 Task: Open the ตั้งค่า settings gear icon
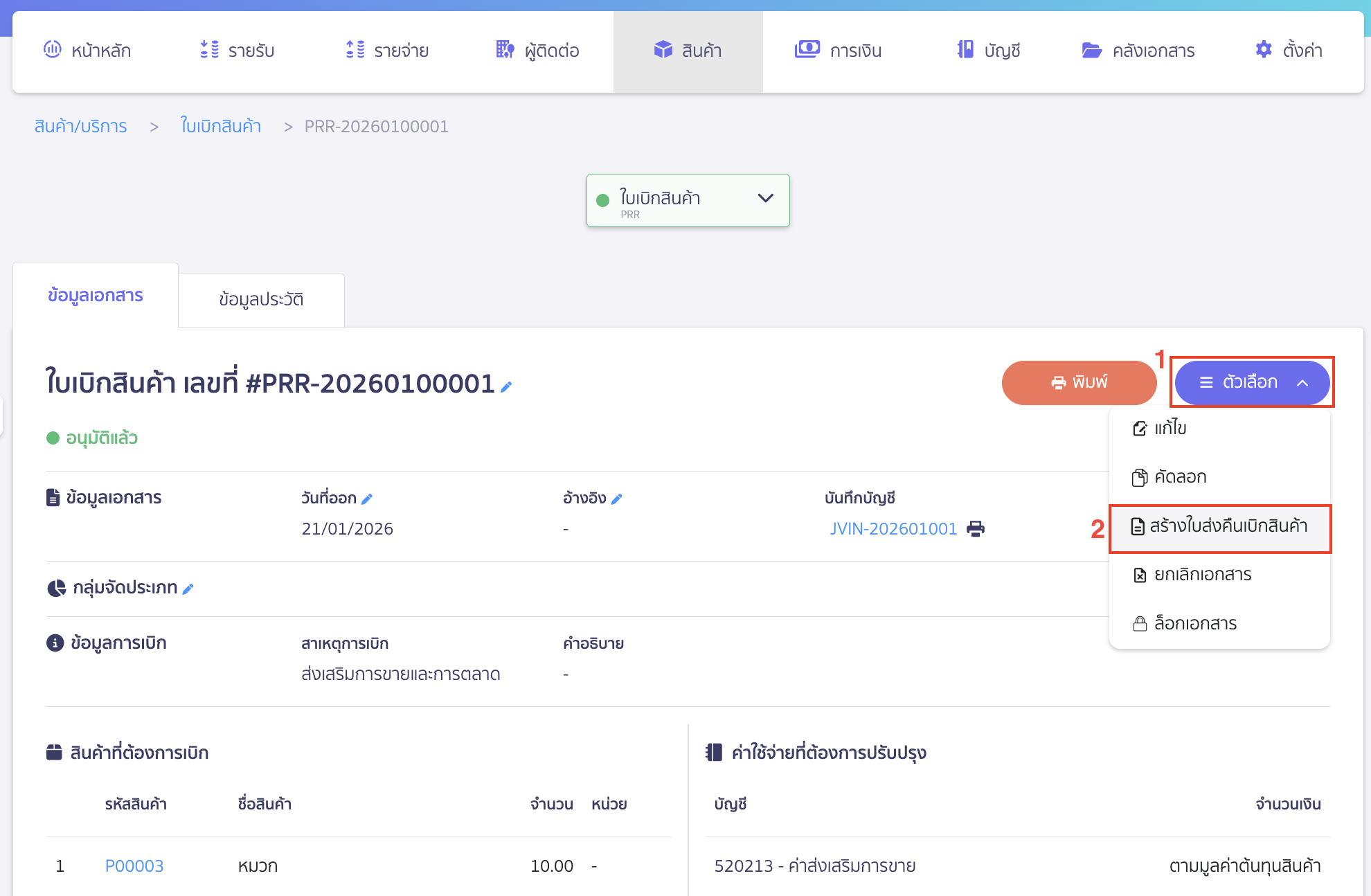(1263, 49)
